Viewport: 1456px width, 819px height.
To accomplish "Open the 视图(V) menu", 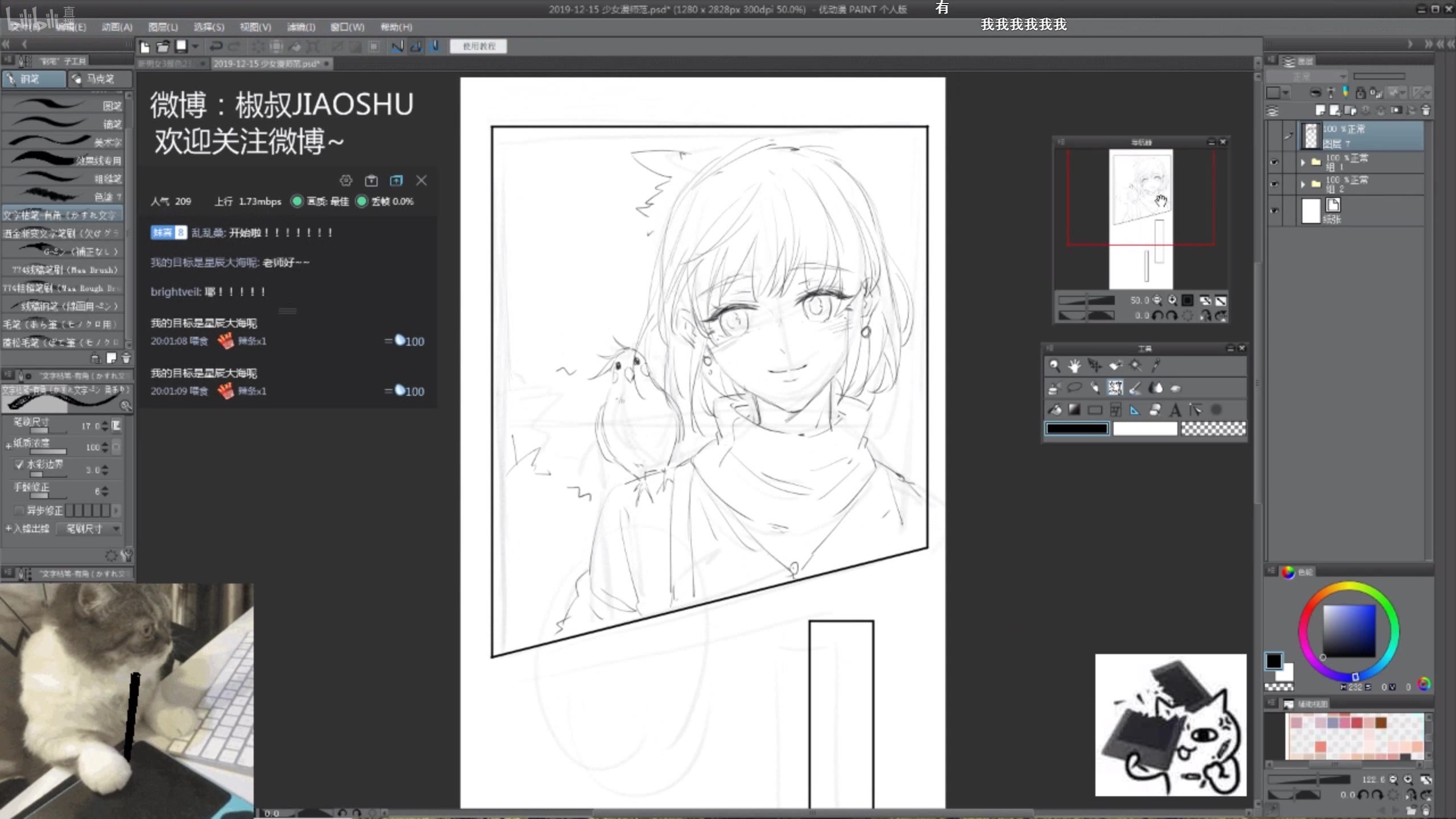I will coord(255,27).
